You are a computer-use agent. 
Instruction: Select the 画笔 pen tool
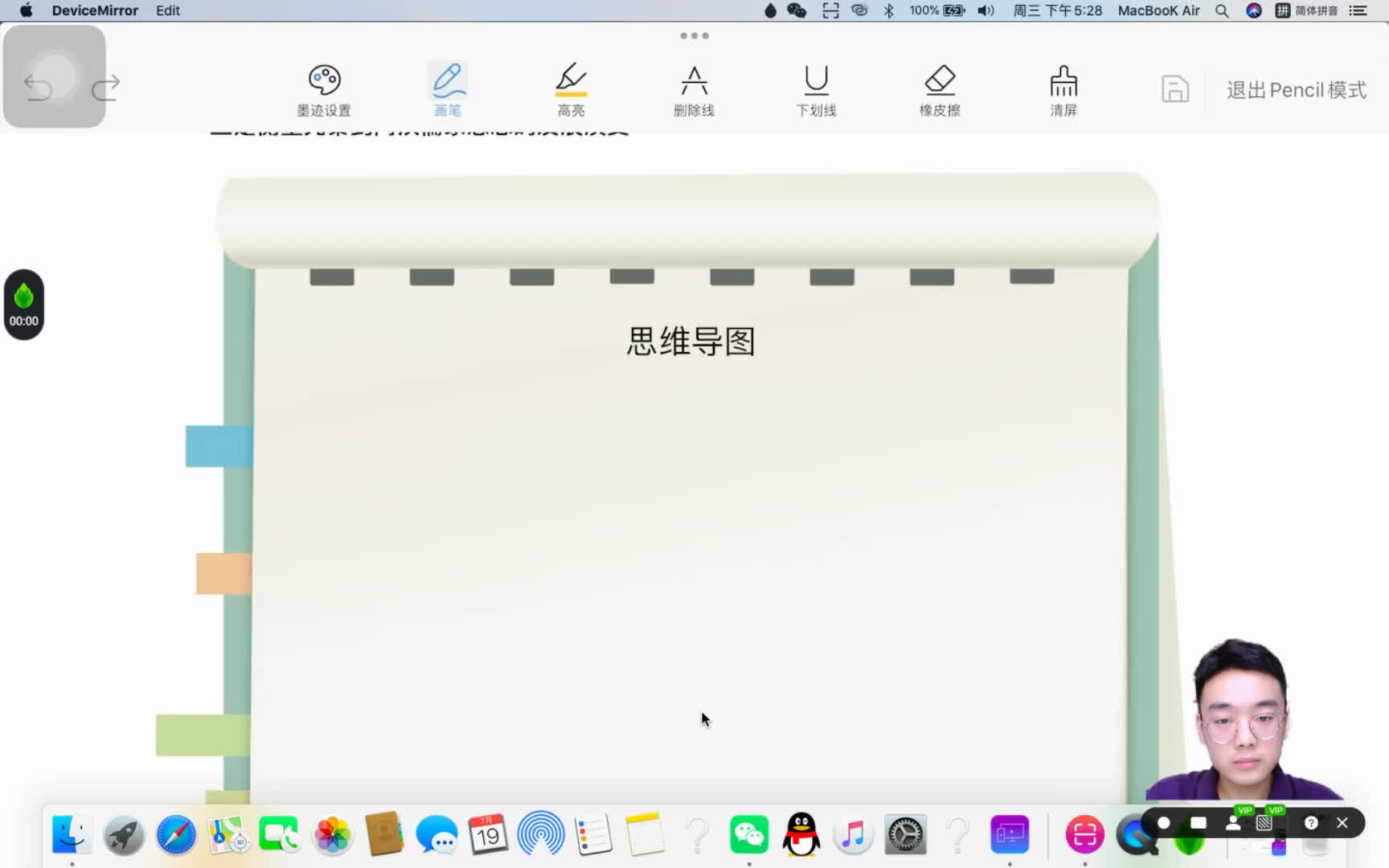click(448, 90)
